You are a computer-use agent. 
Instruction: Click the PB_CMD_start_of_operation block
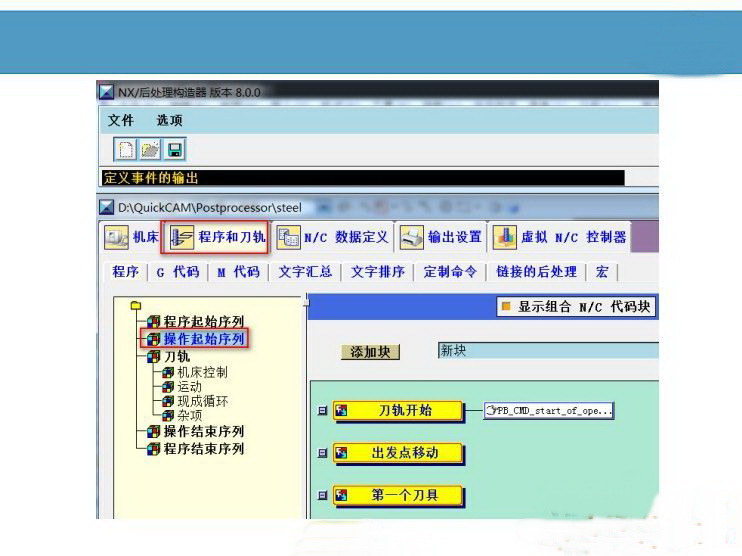[x=548, y=411]
